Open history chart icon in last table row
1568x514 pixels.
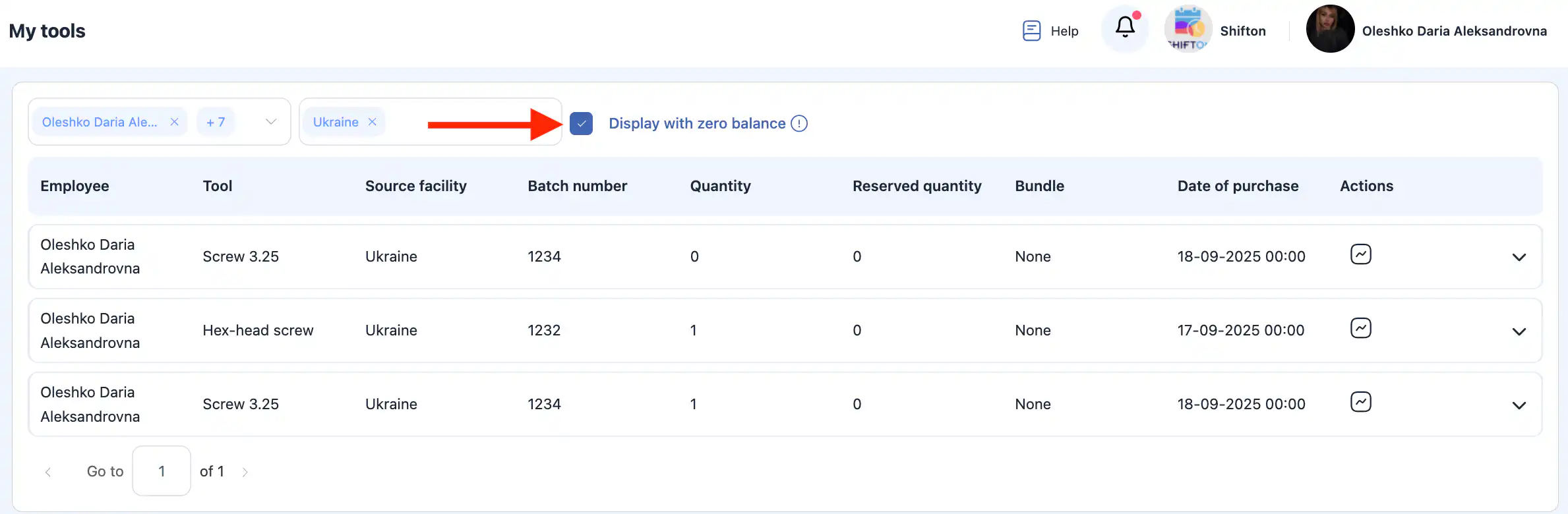point(1360,402)
